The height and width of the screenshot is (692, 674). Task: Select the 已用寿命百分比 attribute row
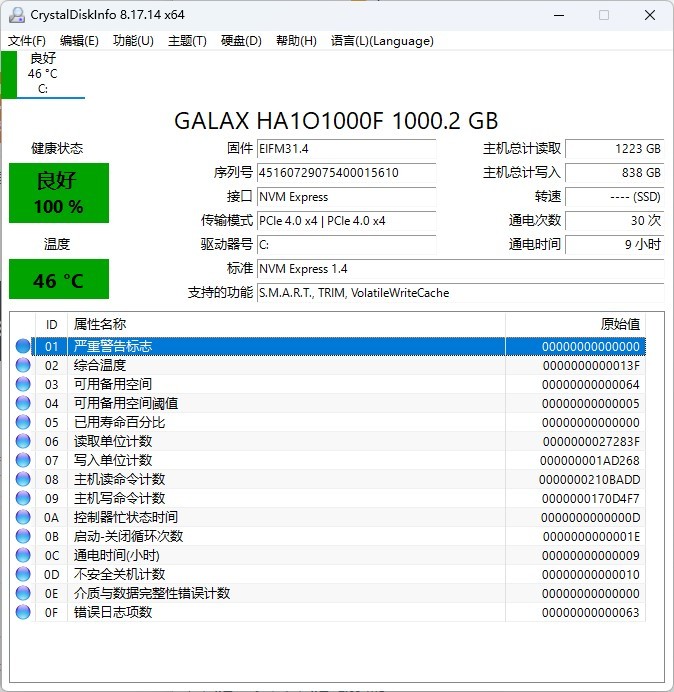click(x=328, y=422)
